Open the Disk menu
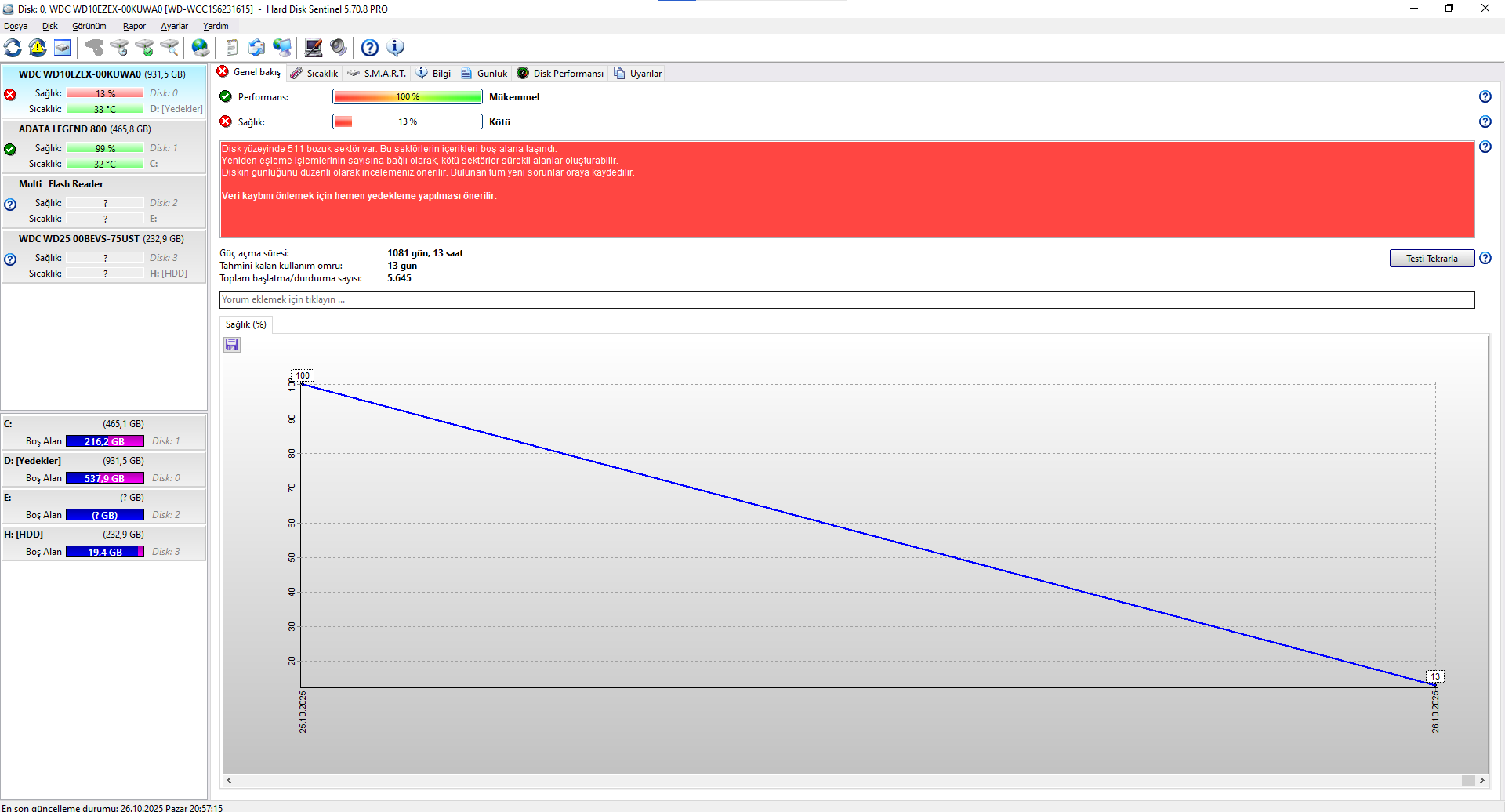 50,26
